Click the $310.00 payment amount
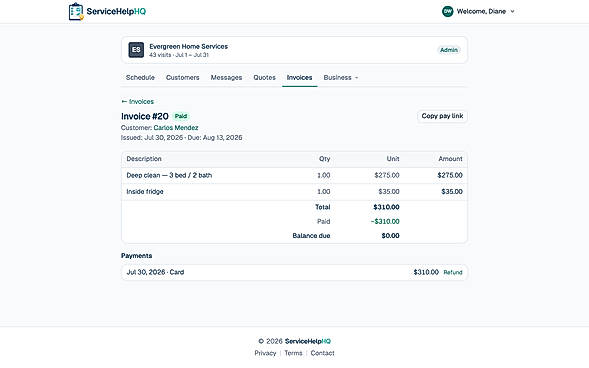 (426, 272)
